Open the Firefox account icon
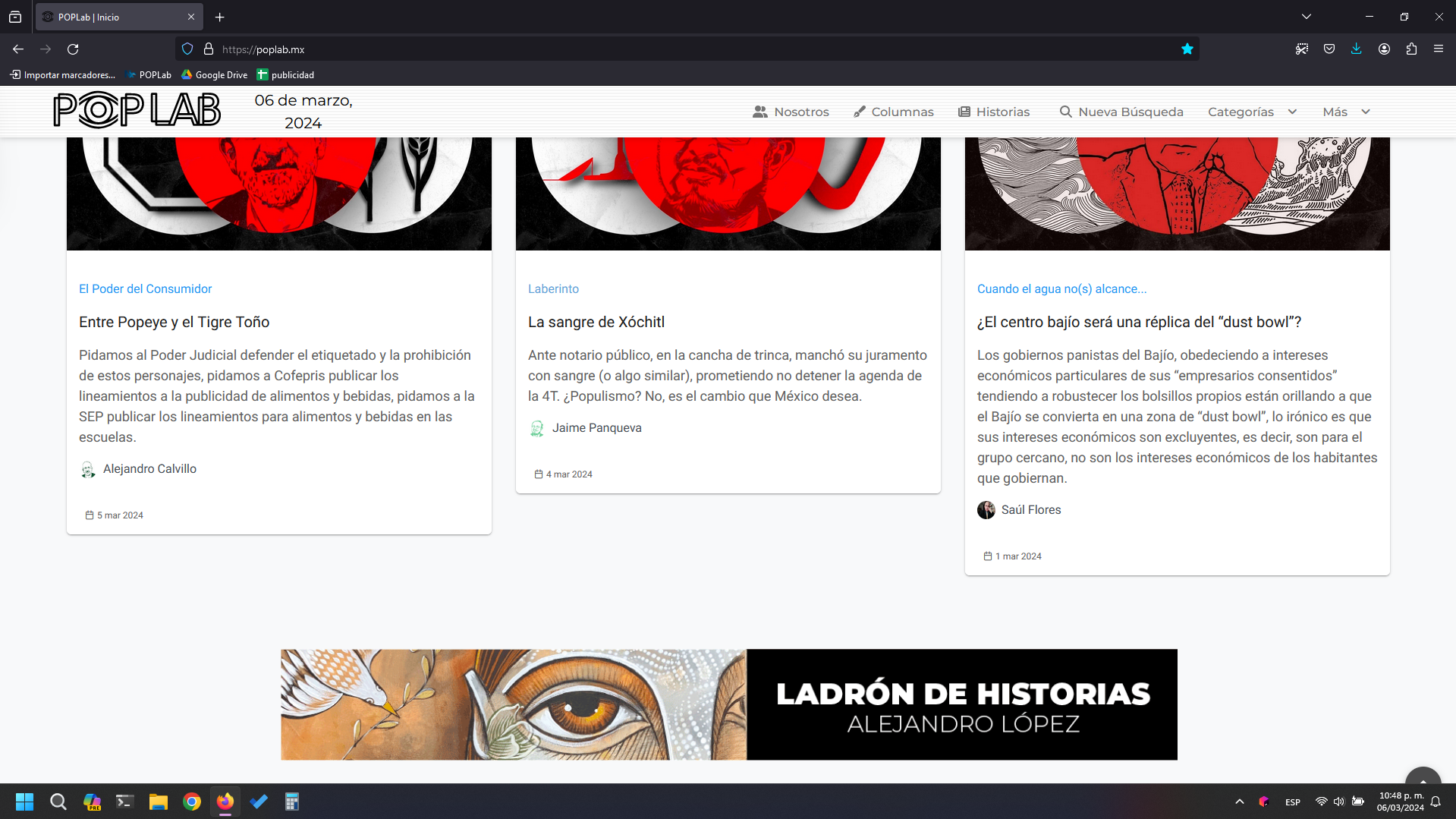 point(1384,49)
